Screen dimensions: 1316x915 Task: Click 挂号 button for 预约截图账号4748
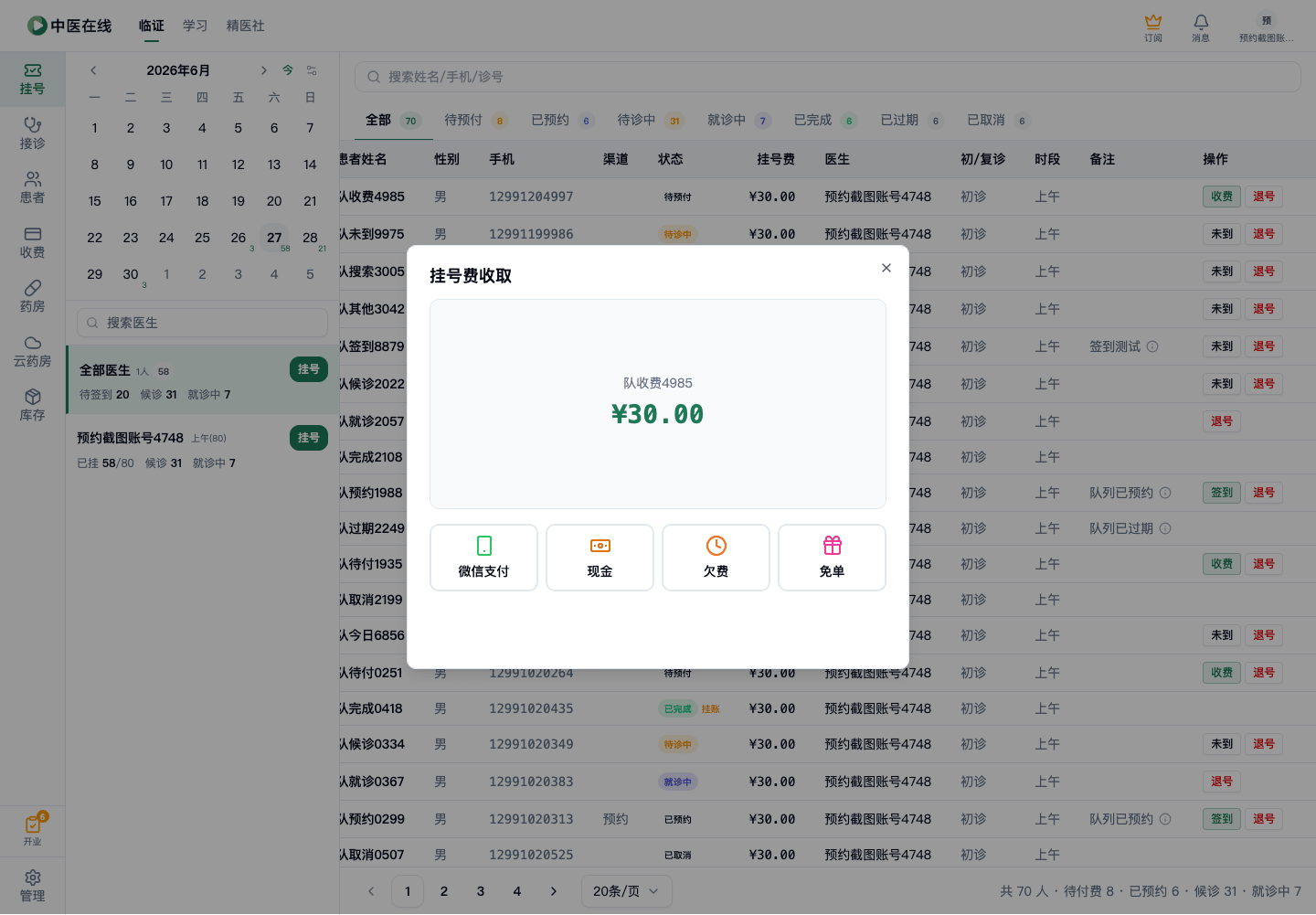coord(309,438)
